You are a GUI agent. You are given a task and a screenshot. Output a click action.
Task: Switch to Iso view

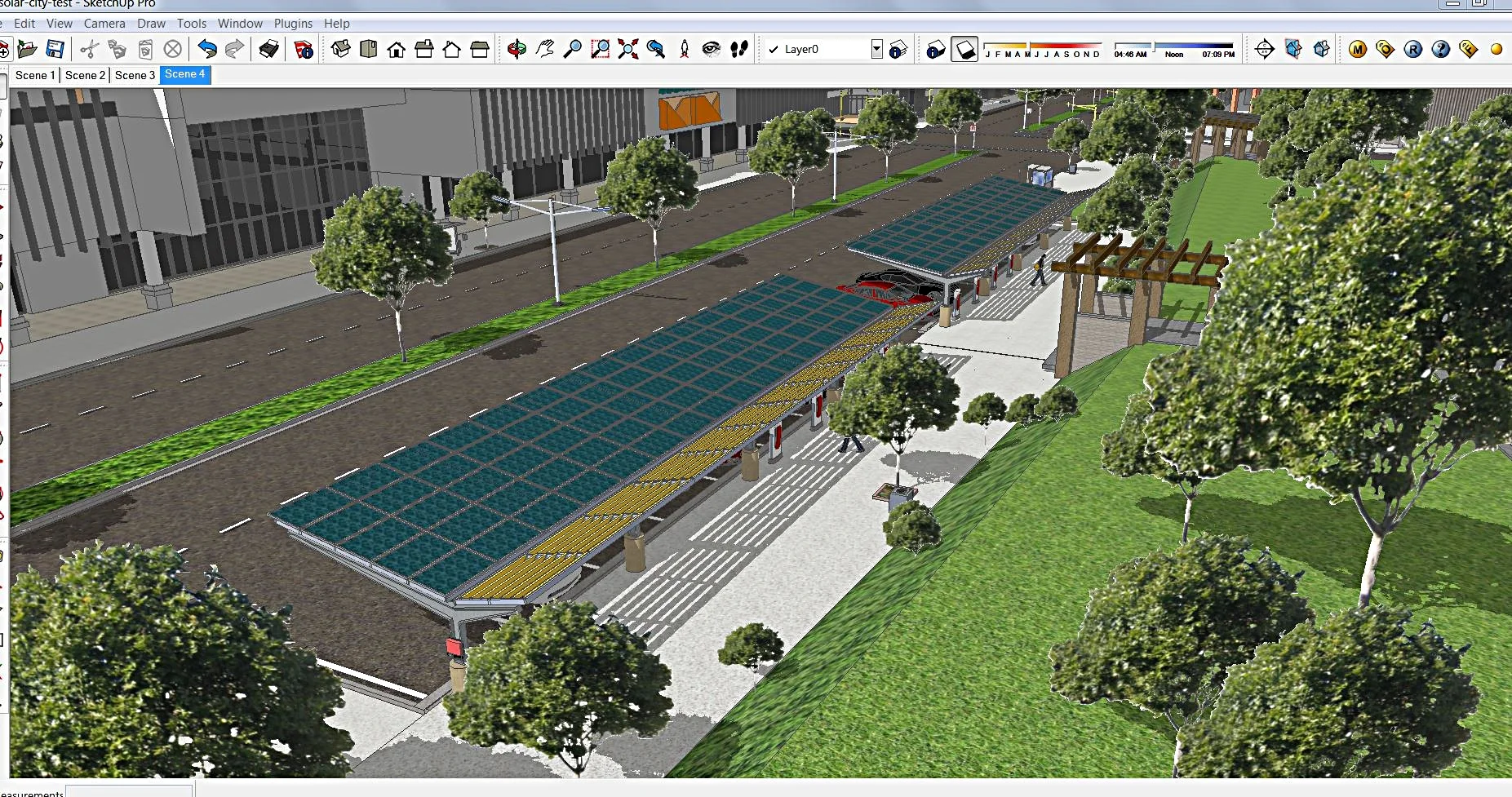(341, 49)
